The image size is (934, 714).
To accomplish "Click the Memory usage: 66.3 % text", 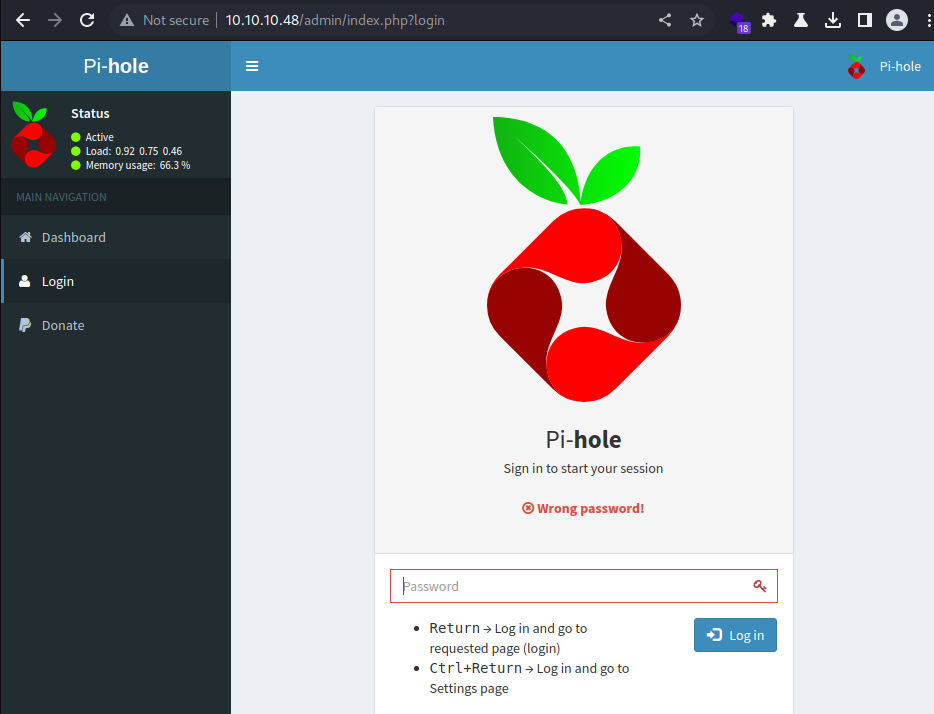I will coord(138,166).
